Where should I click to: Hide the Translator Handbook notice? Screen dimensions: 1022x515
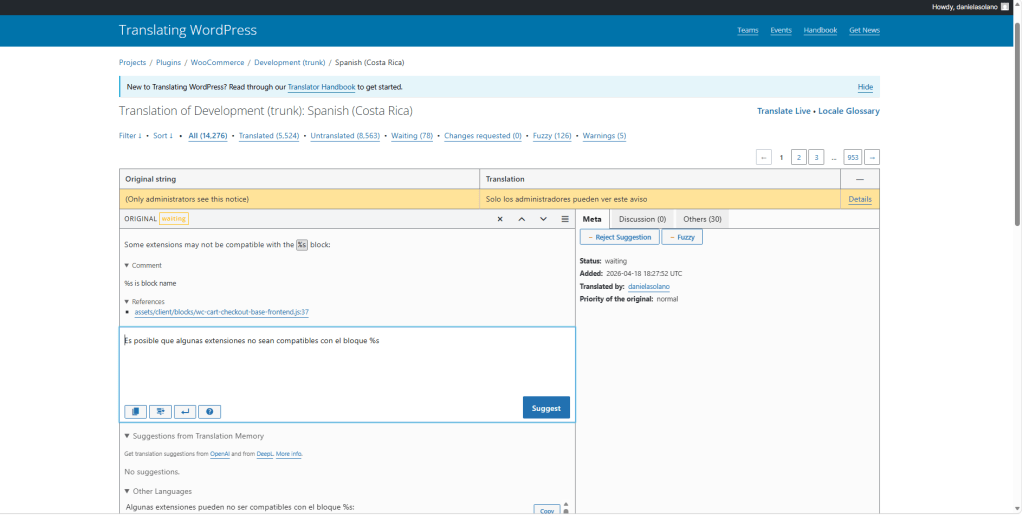[x=865, y=88]
